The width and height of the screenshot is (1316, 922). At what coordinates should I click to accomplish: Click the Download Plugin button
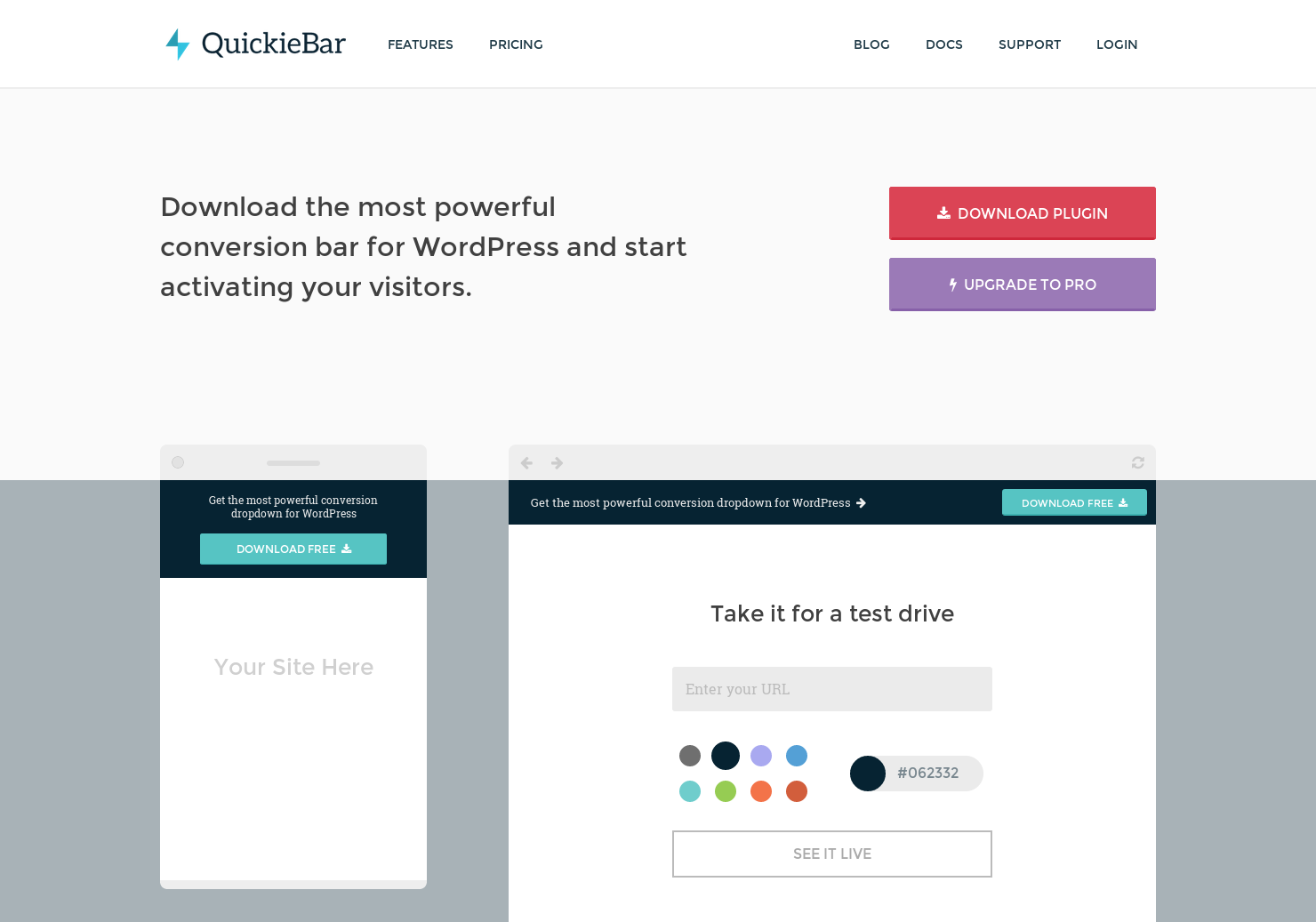click(x=1022, y=213)
